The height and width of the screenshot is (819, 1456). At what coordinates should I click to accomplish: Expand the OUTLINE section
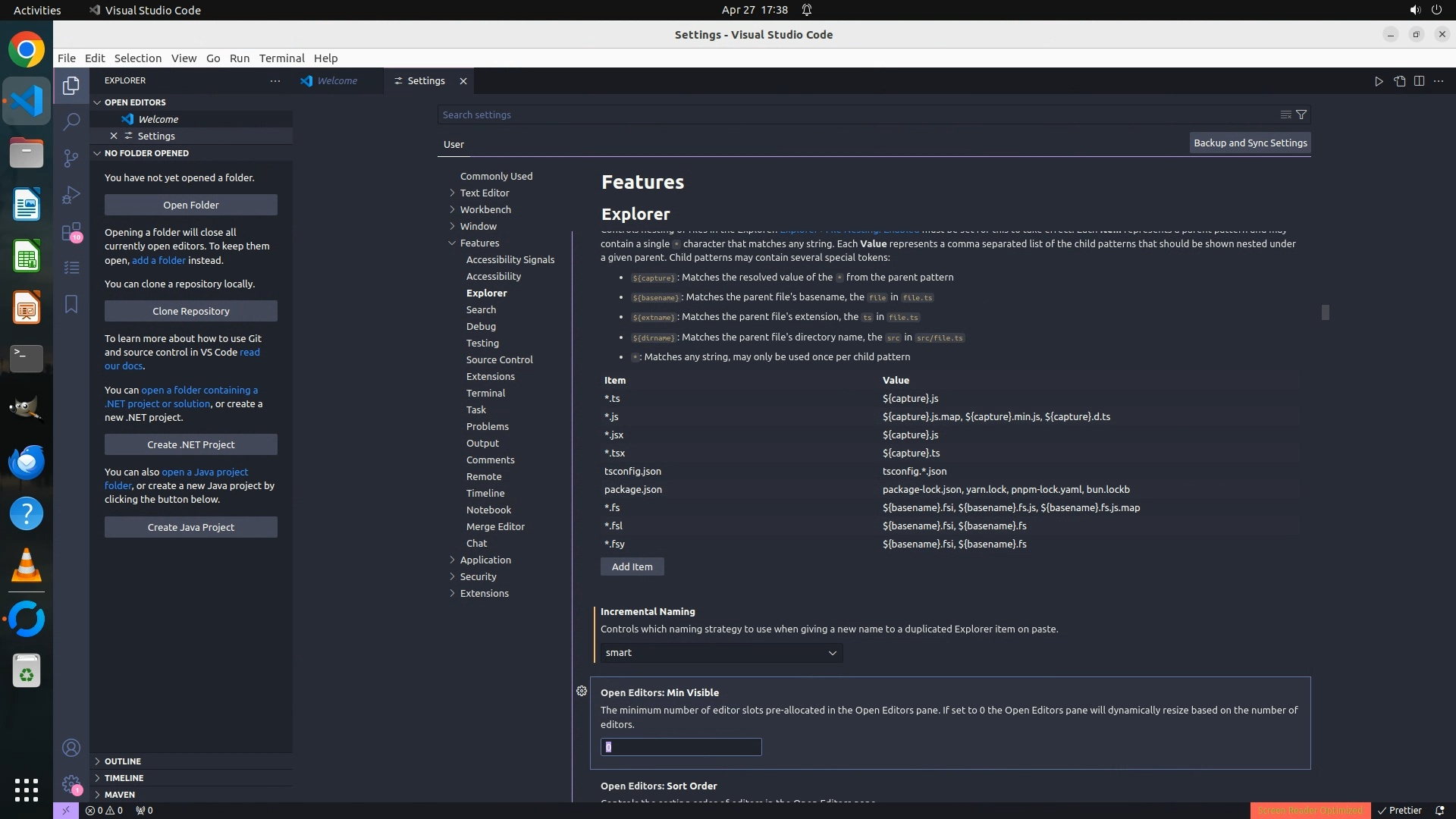click(123, 761)
